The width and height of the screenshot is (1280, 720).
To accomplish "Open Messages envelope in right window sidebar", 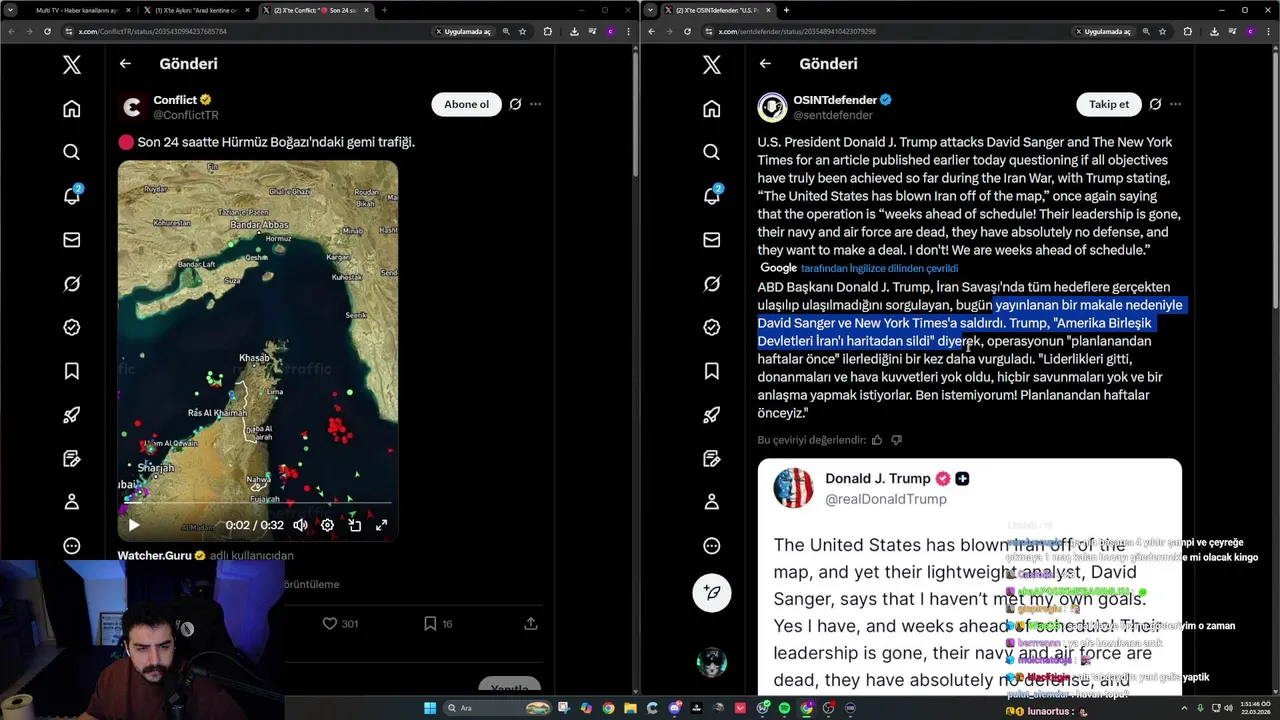I will point(711,240).
